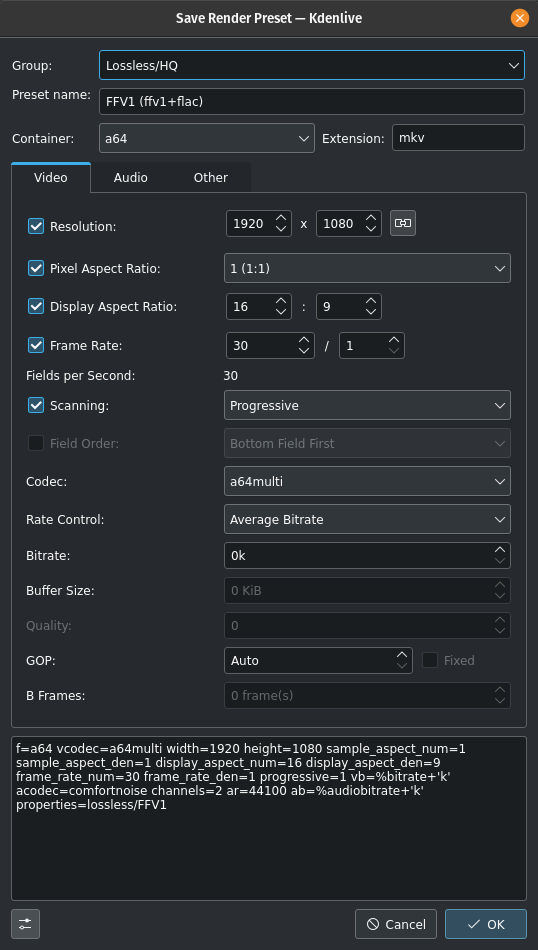Increase the display aspect ratio 16 value
538x950 pixels.
(281, 301)
